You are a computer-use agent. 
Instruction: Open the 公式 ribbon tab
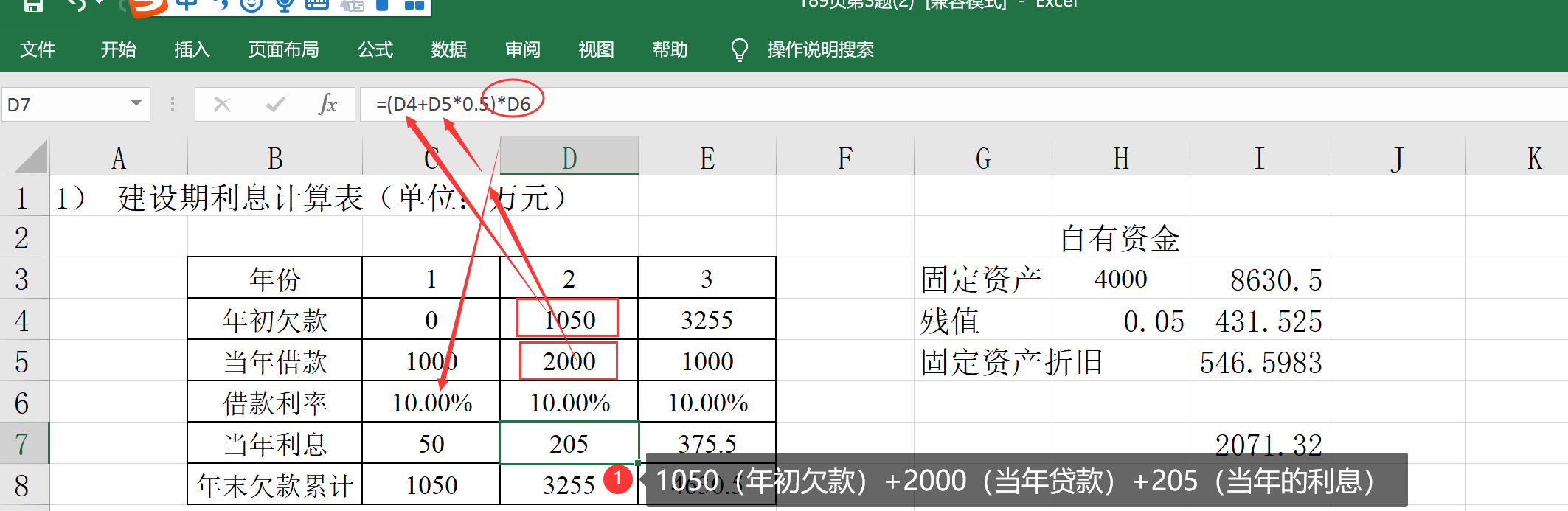[x=375, y=49]
